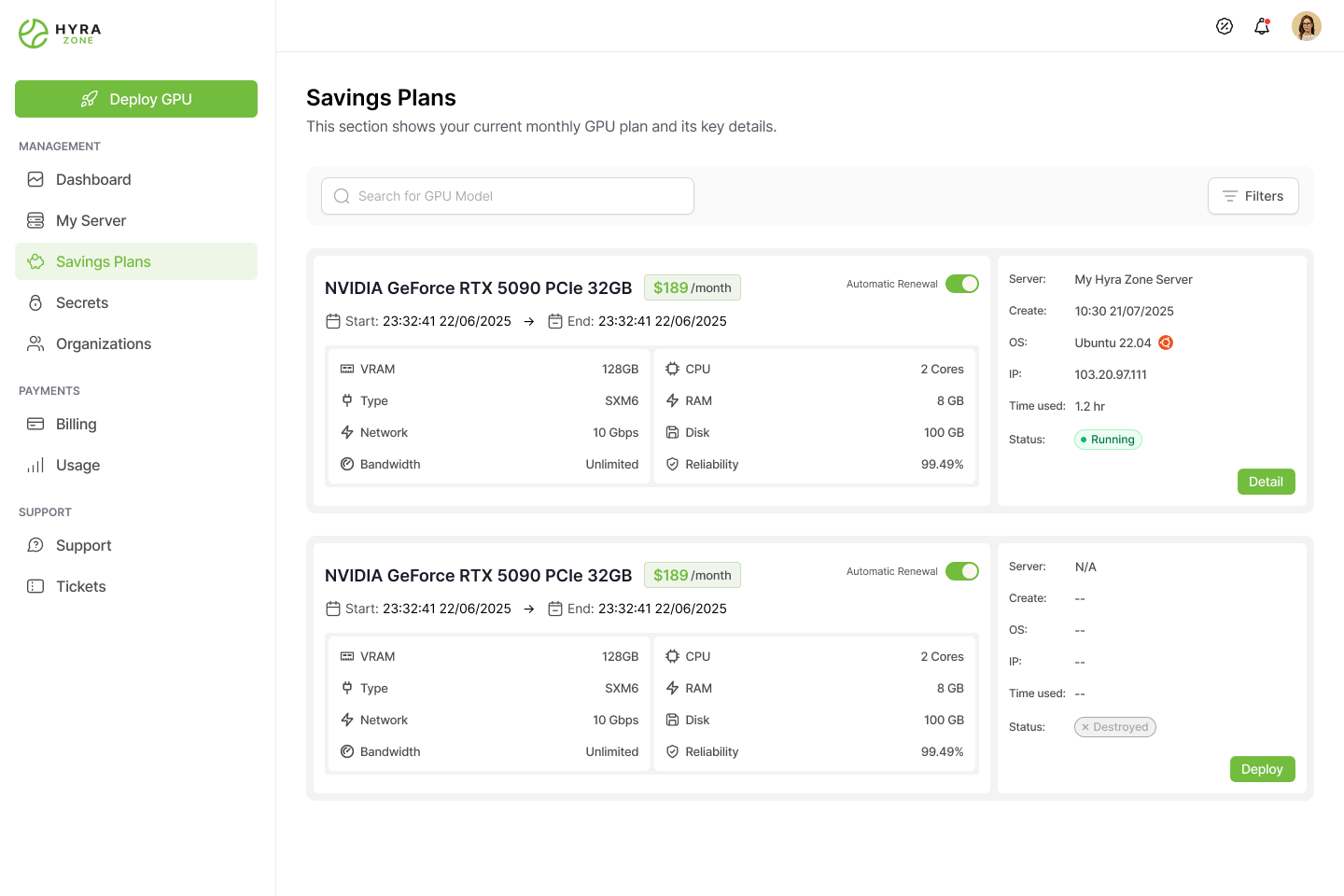Click the Organizations people icon
The image size is (1344, 896).
tap(35, 343)
